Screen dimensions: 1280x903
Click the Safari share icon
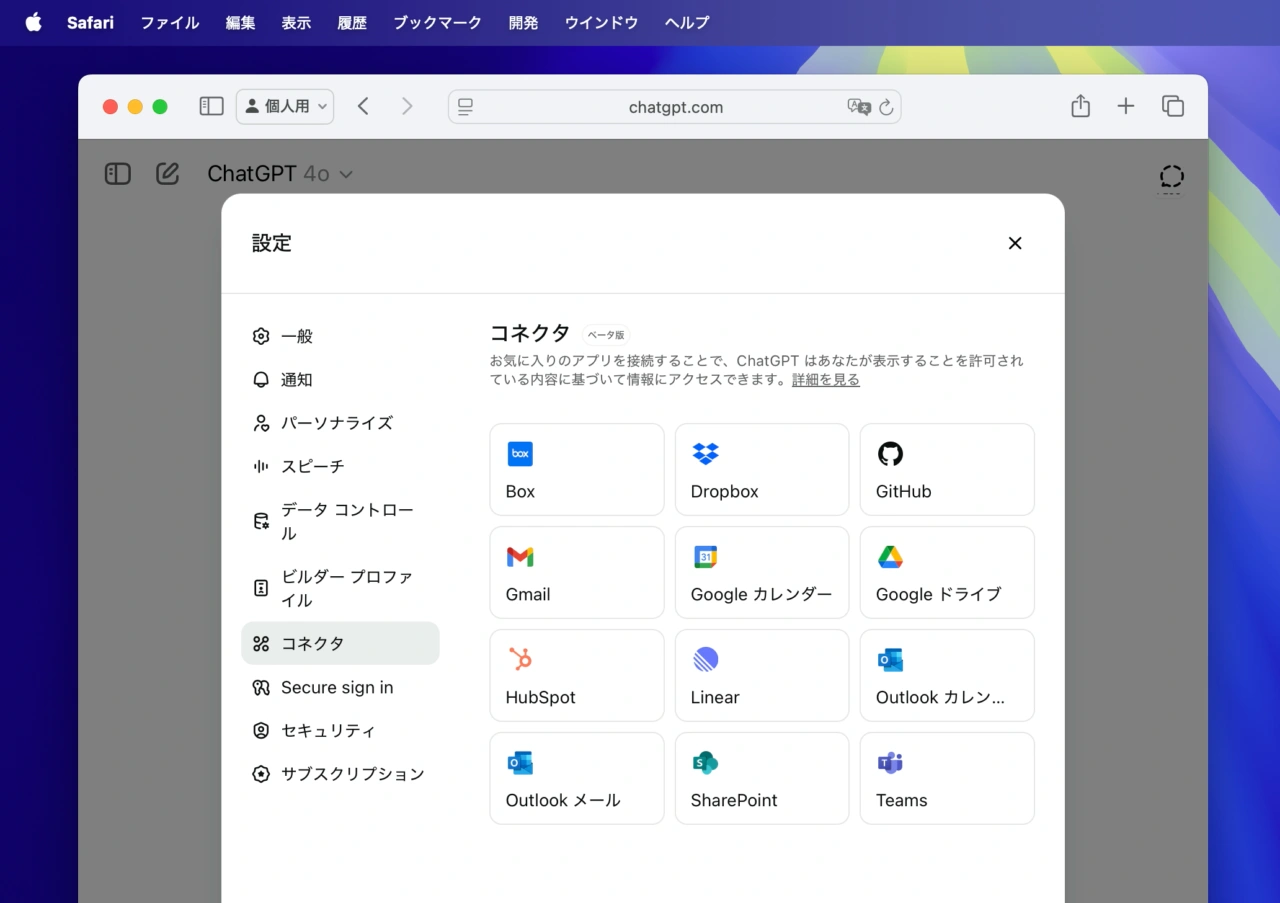pos(1080,106)
